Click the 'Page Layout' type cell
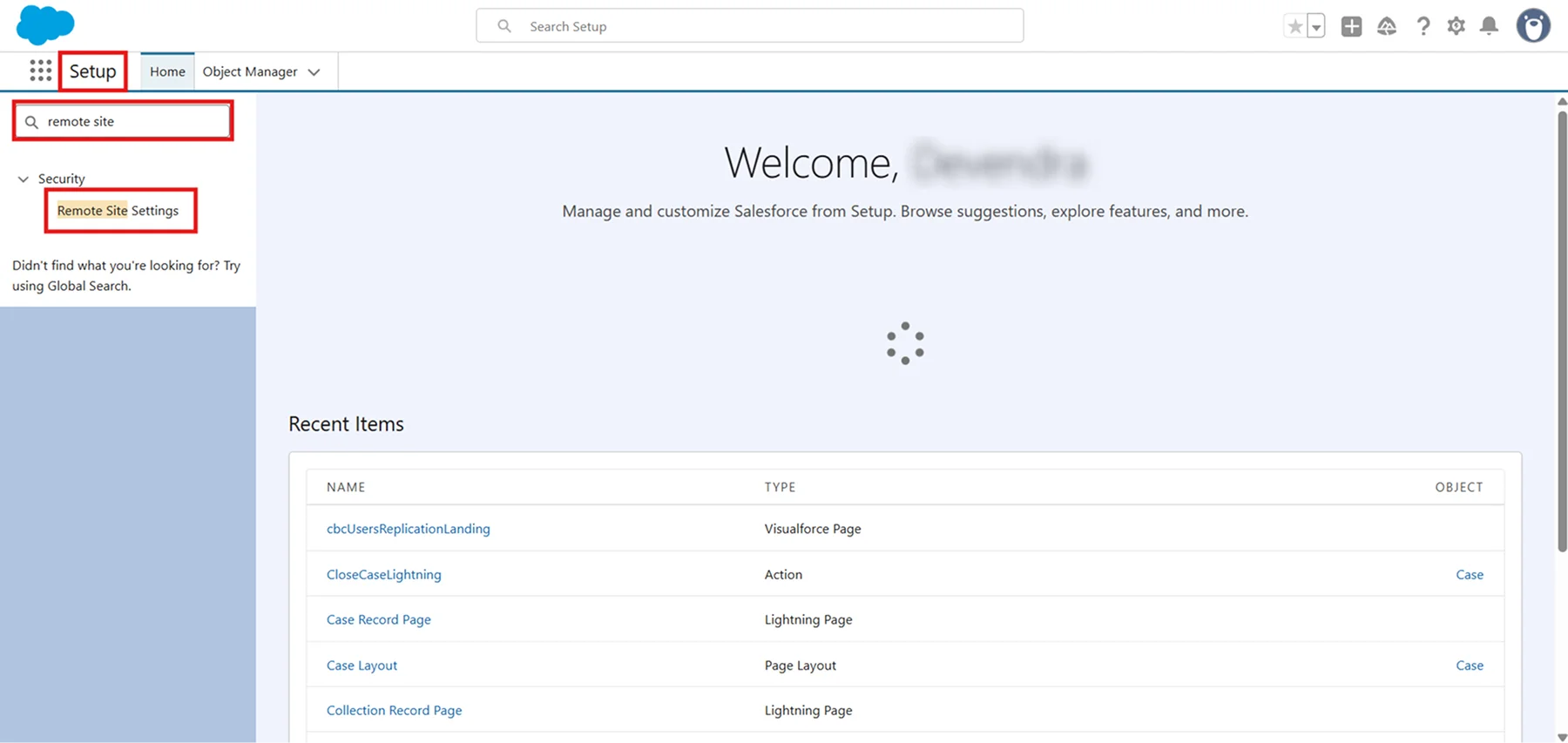This screenshot has width=1568, height=743. tap(800, 665)
